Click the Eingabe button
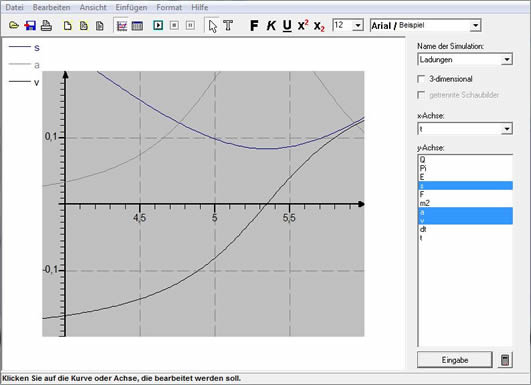 pyautogui.click(x=454, y=360)
